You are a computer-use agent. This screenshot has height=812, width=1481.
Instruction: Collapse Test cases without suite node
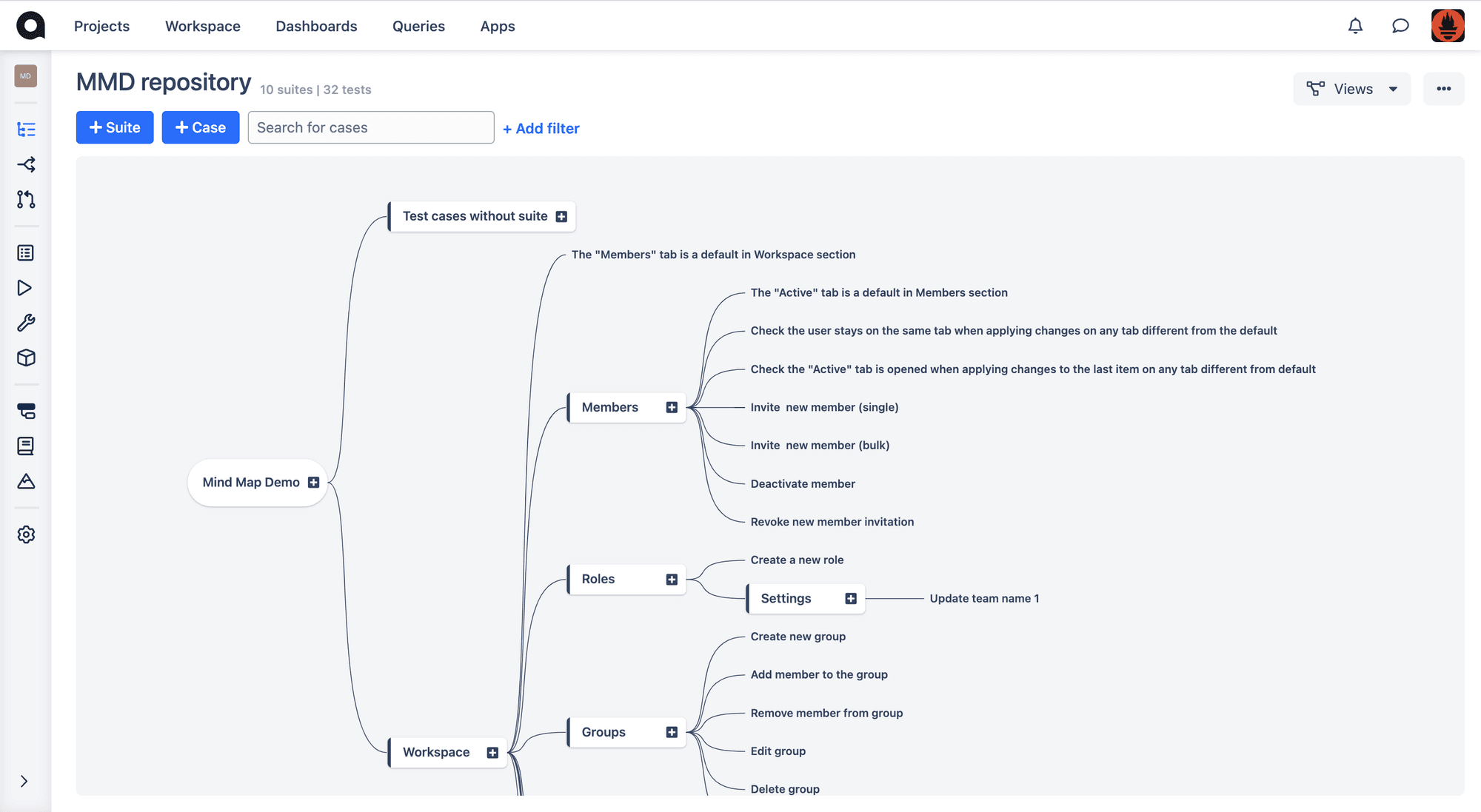coord(561,217)
